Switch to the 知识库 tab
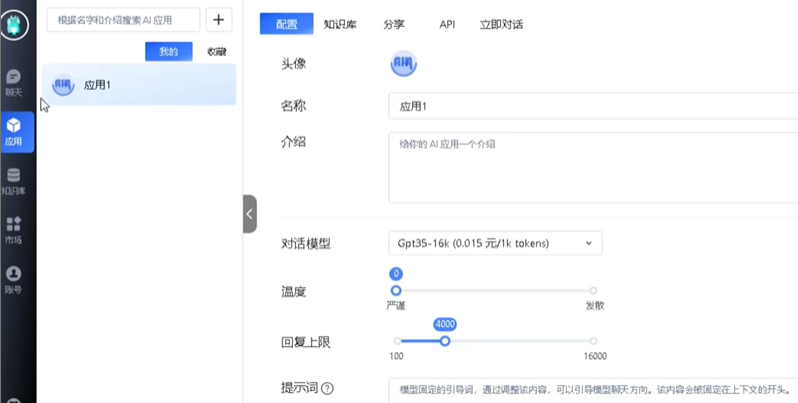The image size is (798, 403). [340, 23]
